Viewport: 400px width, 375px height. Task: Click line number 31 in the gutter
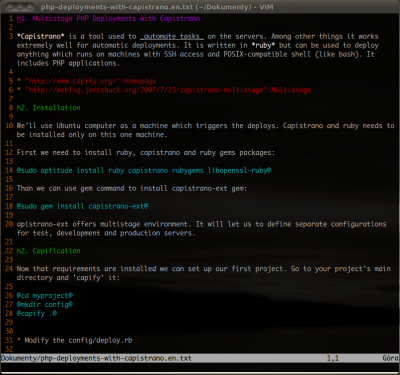(9, 340)
